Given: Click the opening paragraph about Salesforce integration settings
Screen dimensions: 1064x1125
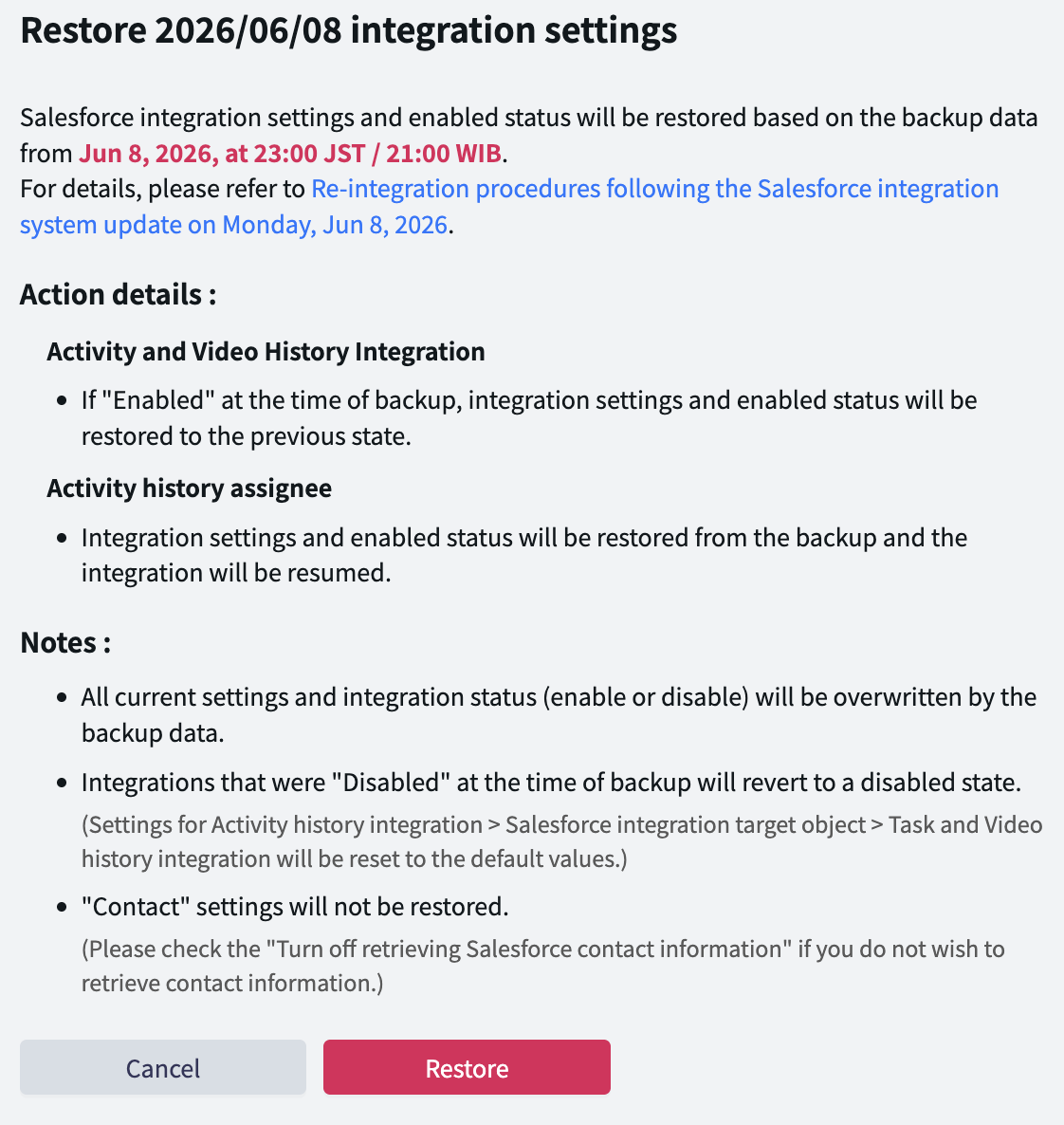Looking at the screenshot, I should (529, 135).
